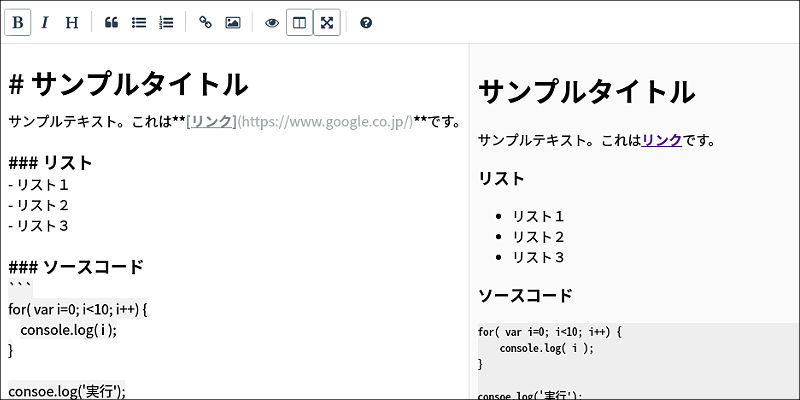Click the google.co.jp URL in the editor
The height and width of the screenshot is (400, 800).
coord(326,122)
